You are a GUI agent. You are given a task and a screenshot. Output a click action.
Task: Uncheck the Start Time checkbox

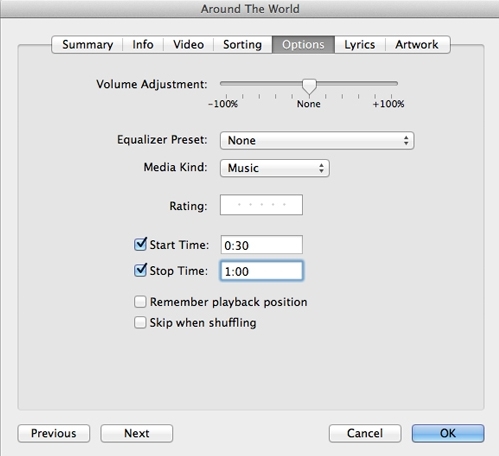pyautogui.click(x=140, y=244)
